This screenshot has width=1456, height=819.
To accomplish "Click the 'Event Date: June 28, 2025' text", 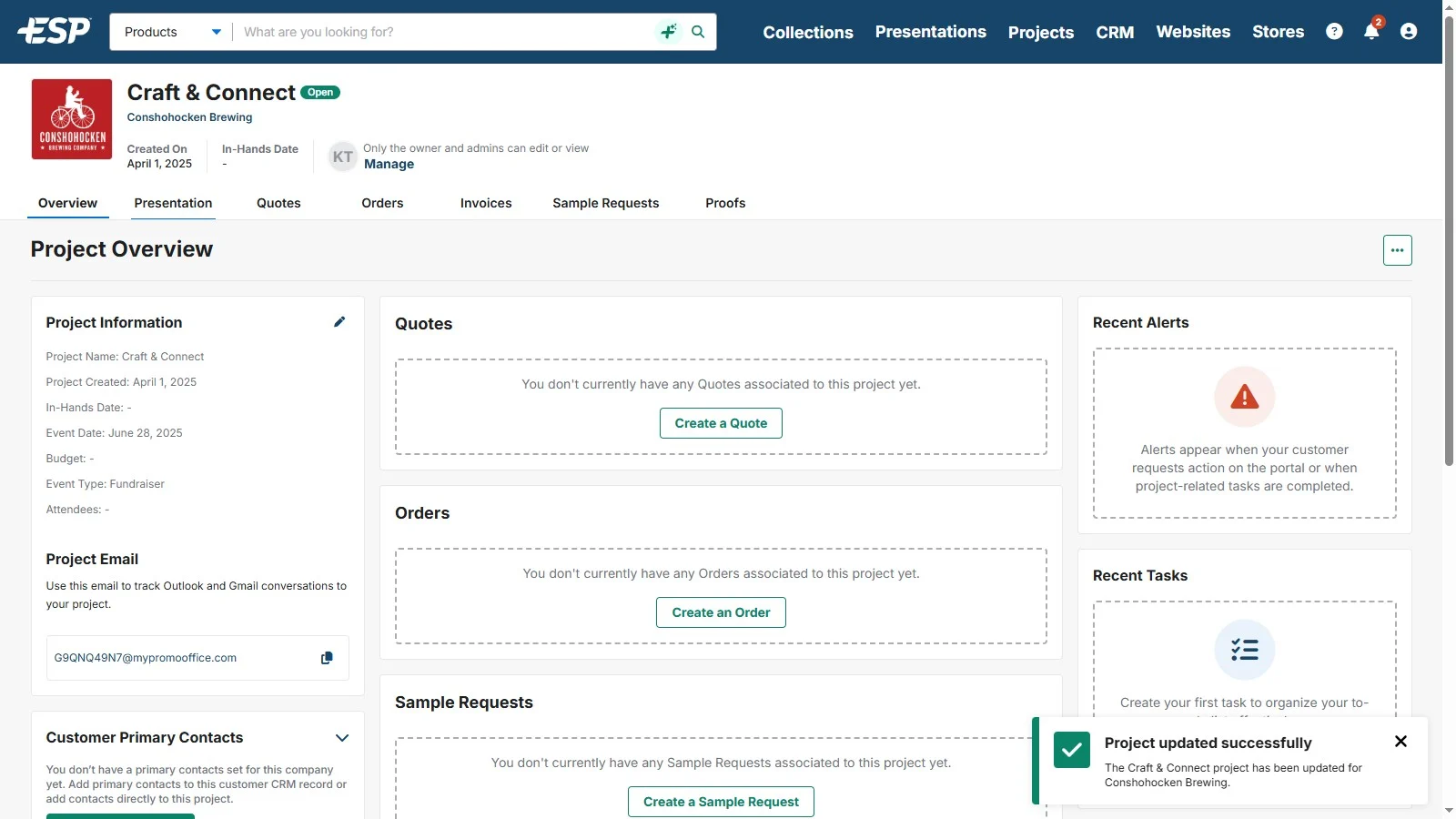I will pyautogui.click(x=114, y=433).
